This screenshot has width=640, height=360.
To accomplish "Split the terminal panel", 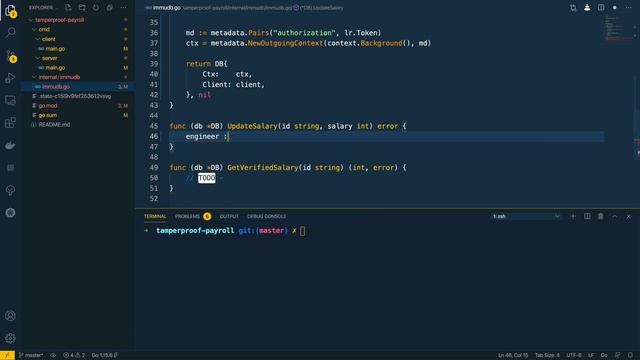I will pos(587,216).
